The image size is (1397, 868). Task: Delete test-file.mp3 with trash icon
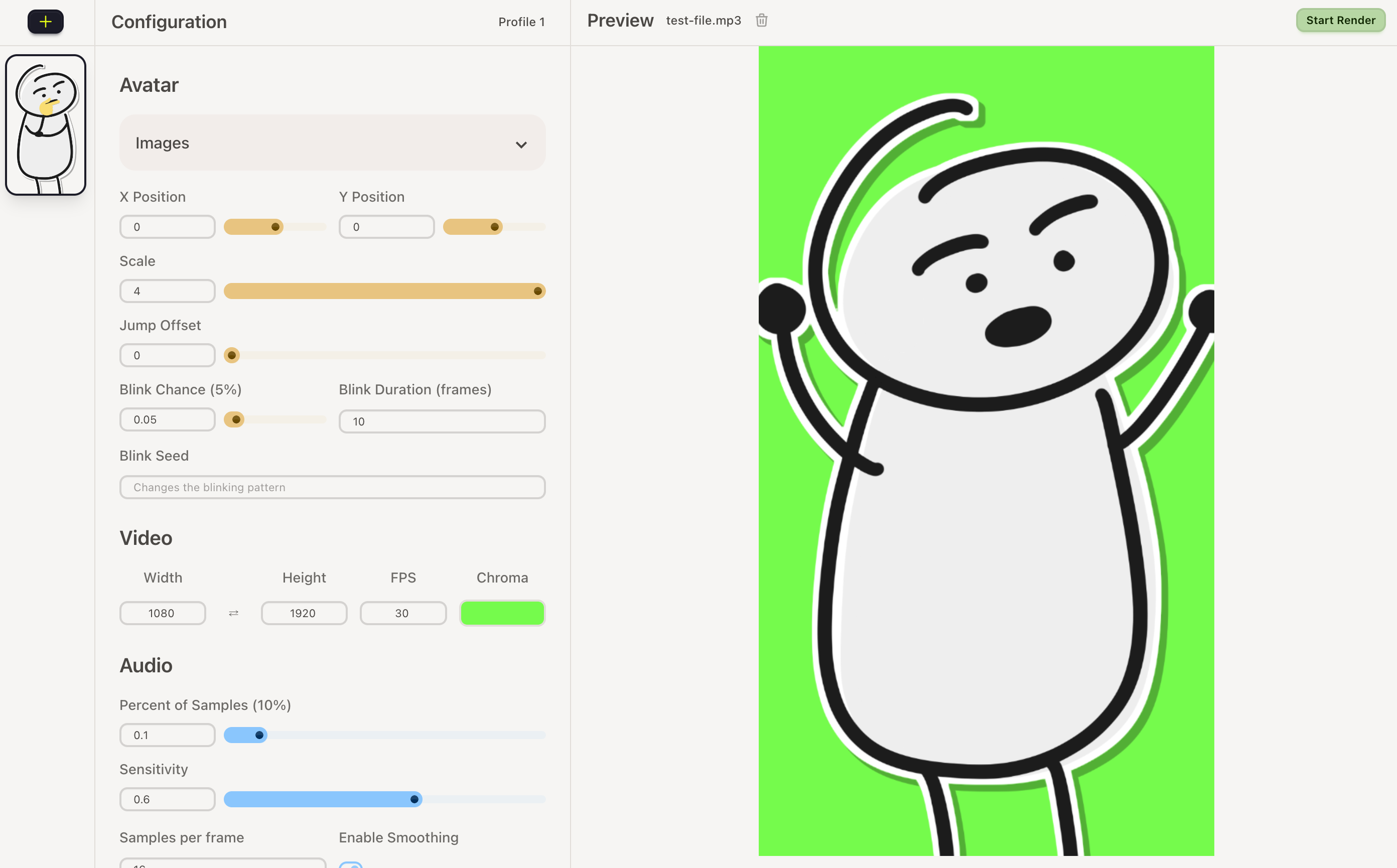tap(761, 21)
